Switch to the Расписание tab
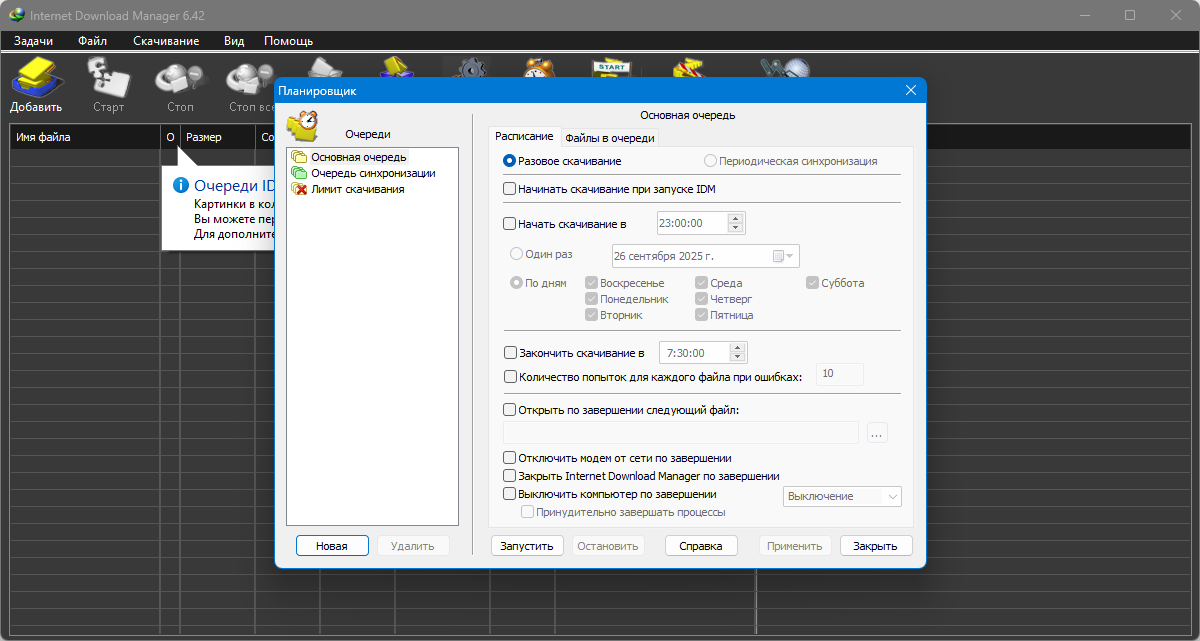The image size is (1200, 641). tap(524, 137)
